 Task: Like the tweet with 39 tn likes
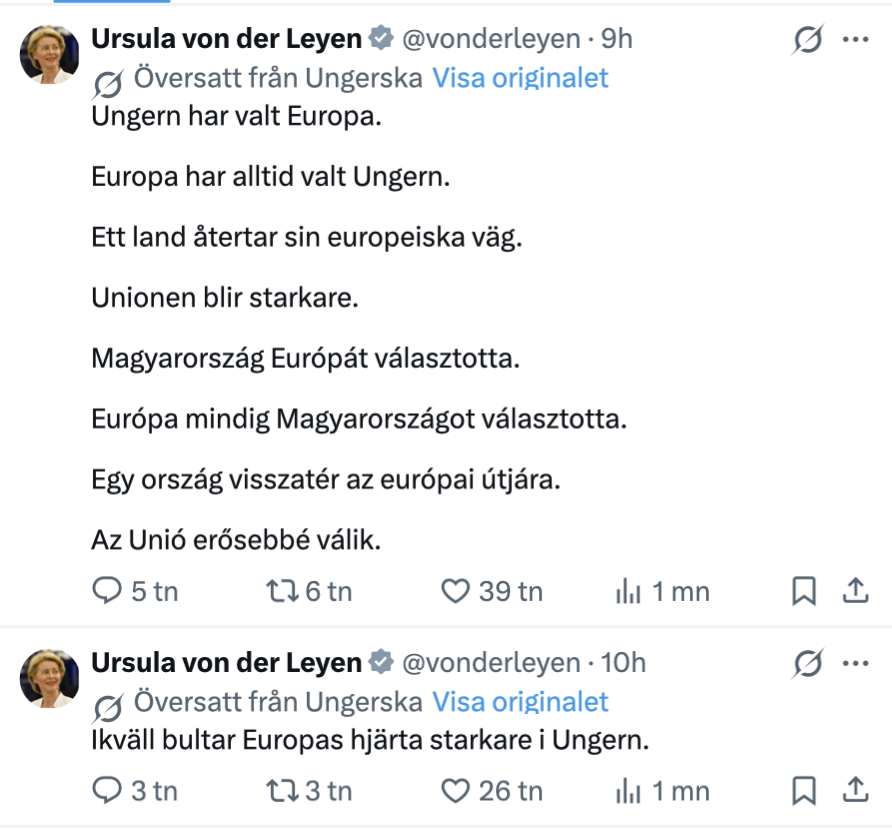click(456, 591)
